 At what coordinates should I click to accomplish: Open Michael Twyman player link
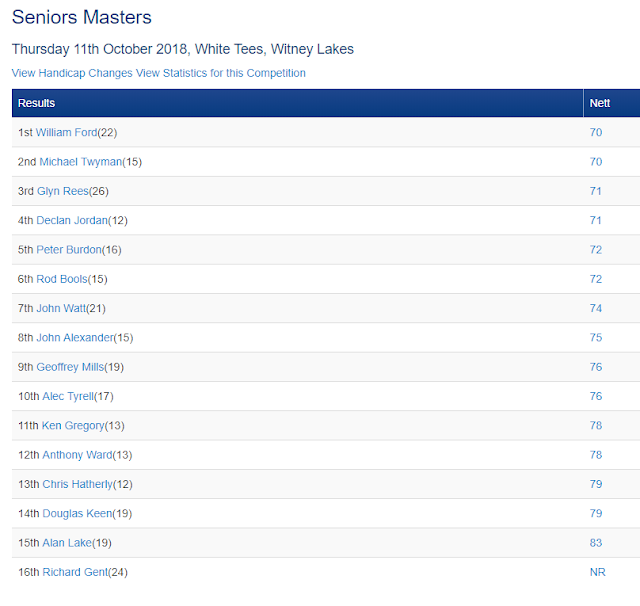pos(81,162)
